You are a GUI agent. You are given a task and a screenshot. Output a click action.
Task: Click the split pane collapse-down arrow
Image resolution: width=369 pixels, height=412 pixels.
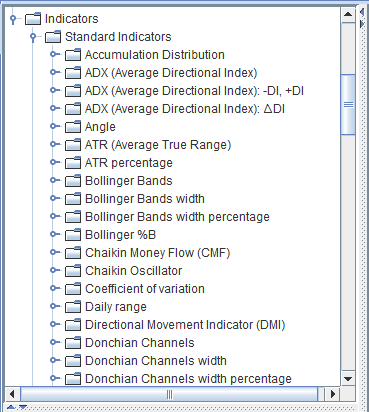[23, 407]
